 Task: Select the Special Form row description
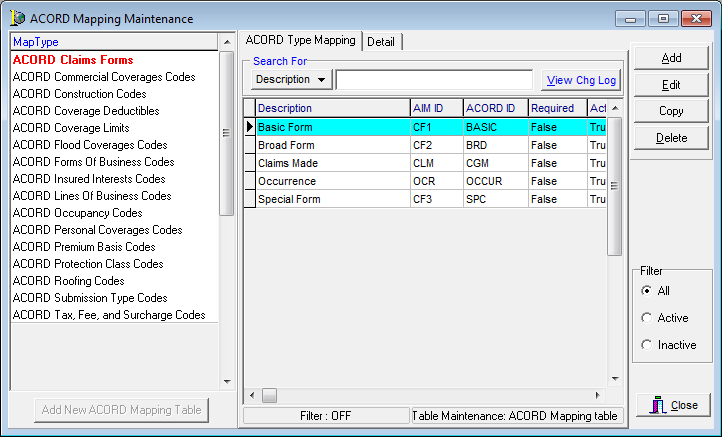(x=333, y=199)
